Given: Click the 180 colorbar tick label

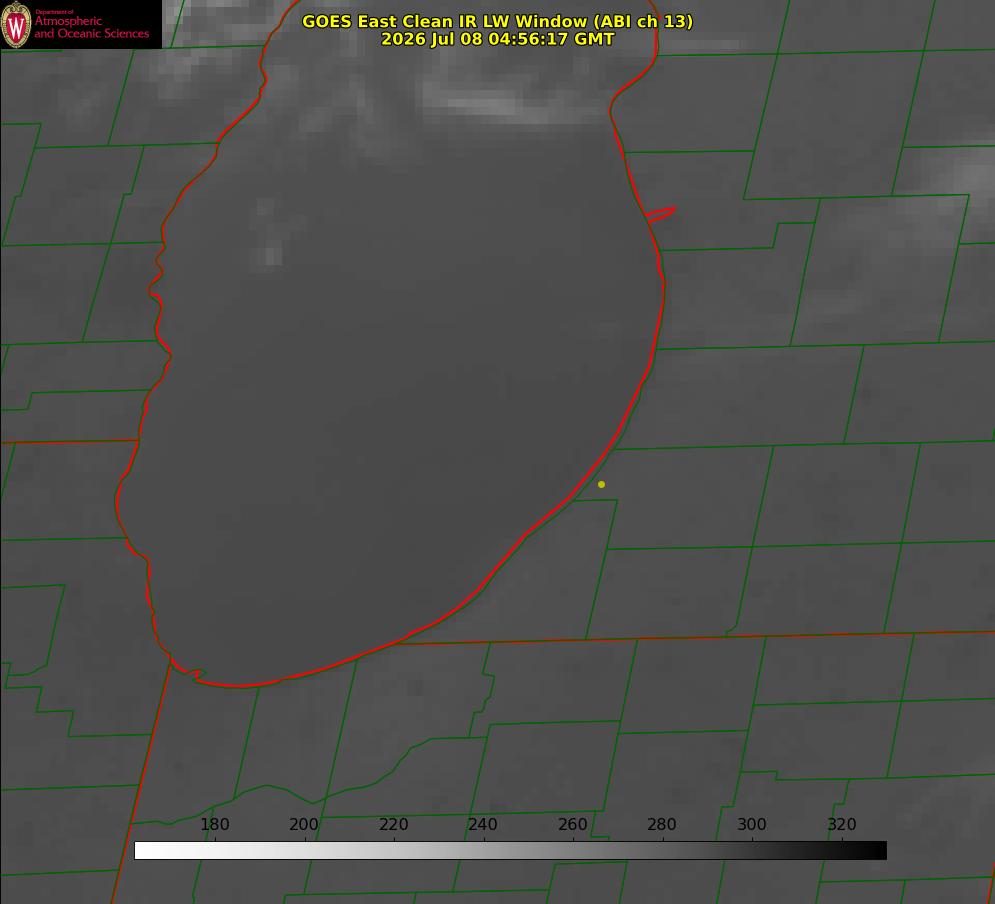Looking at the screenshot, I should 214,824.
